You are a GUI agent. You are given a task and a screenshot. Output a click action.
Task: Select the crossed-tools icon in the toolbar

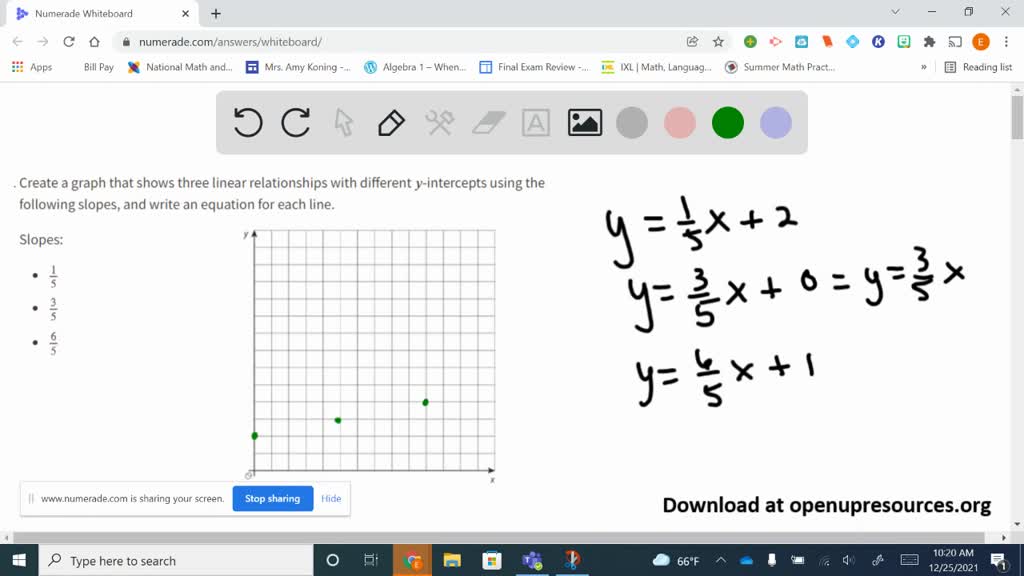coord(439,122)
